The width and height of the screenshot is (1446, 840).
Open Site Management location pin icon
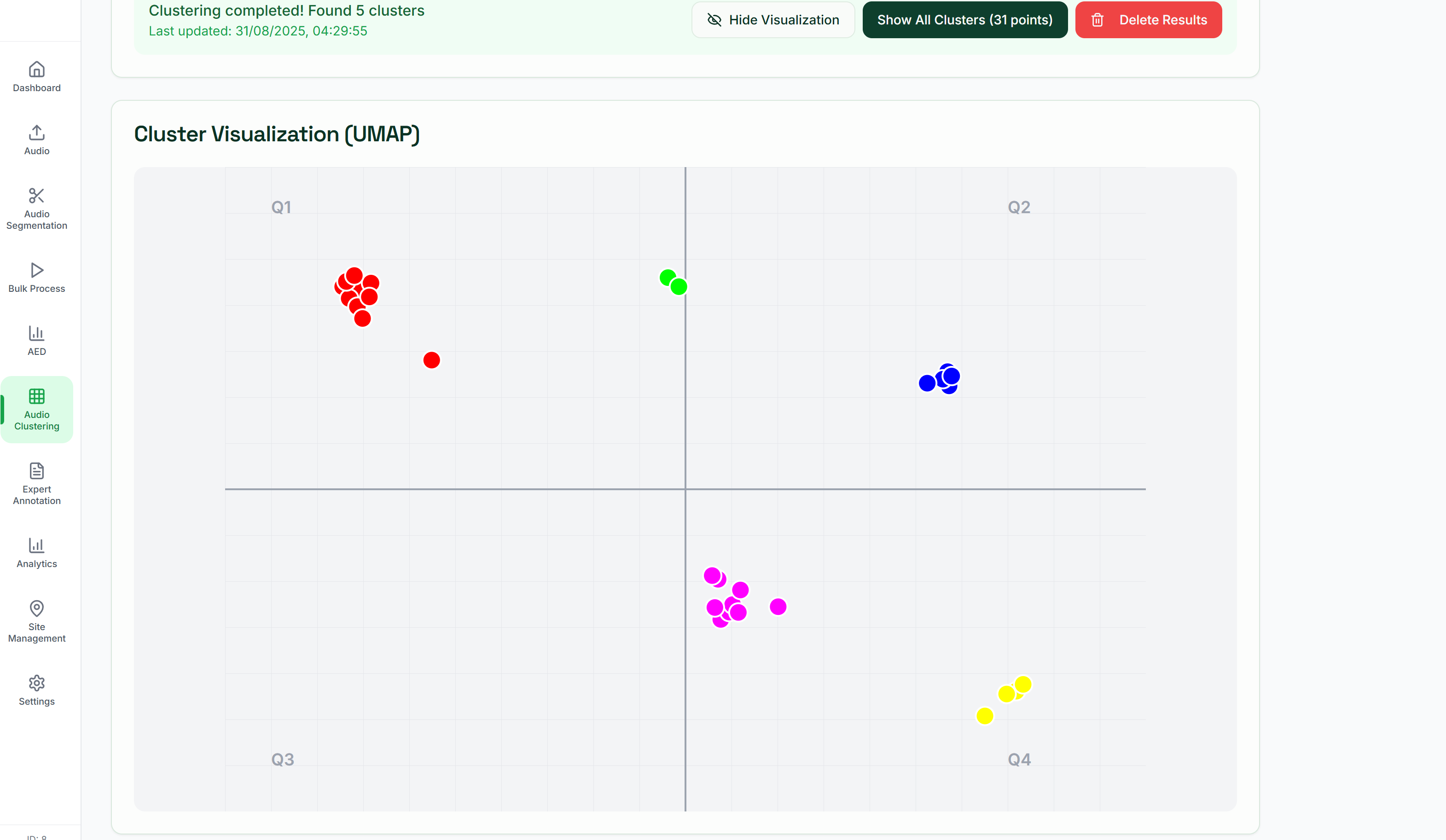tap(37, 608)
